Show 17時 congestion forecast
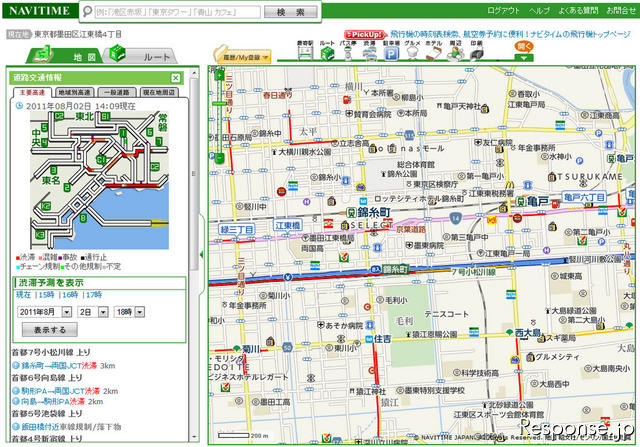Screen dimensions: 640x447 pos(94,295)
